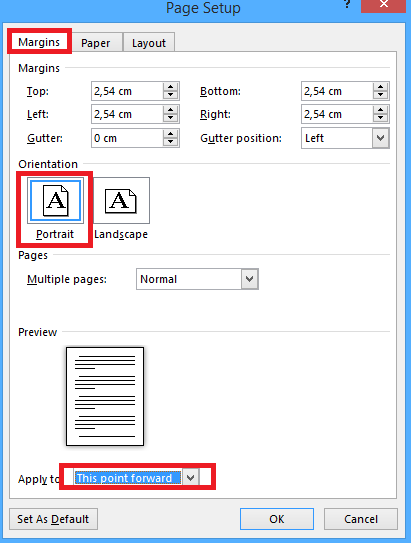This screenshot has height=543, width=411.
Task: Confirm with the OK button
Action: [x=277, y=519]
